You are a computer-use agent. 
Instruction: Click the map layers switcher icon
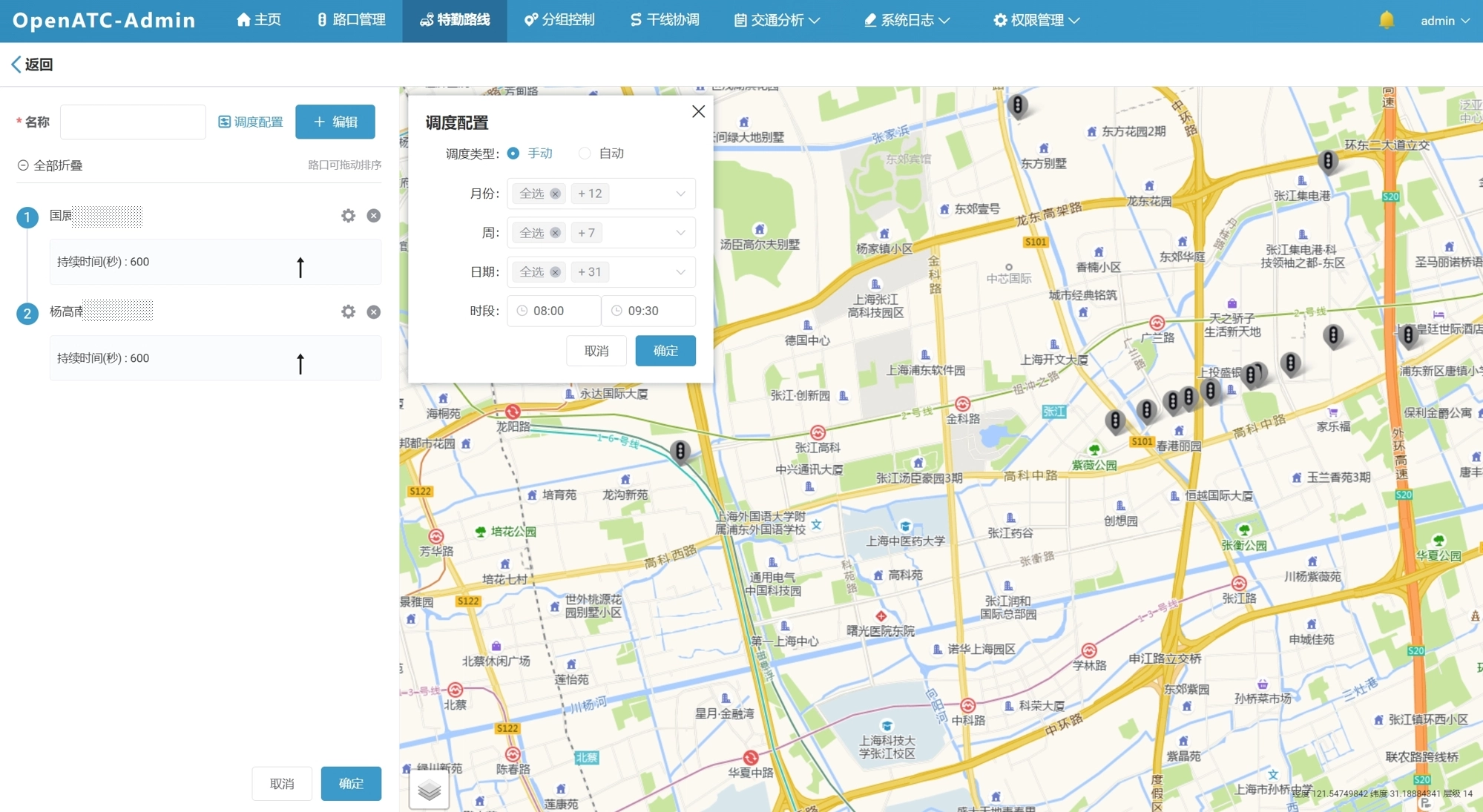tap(429, 790)
